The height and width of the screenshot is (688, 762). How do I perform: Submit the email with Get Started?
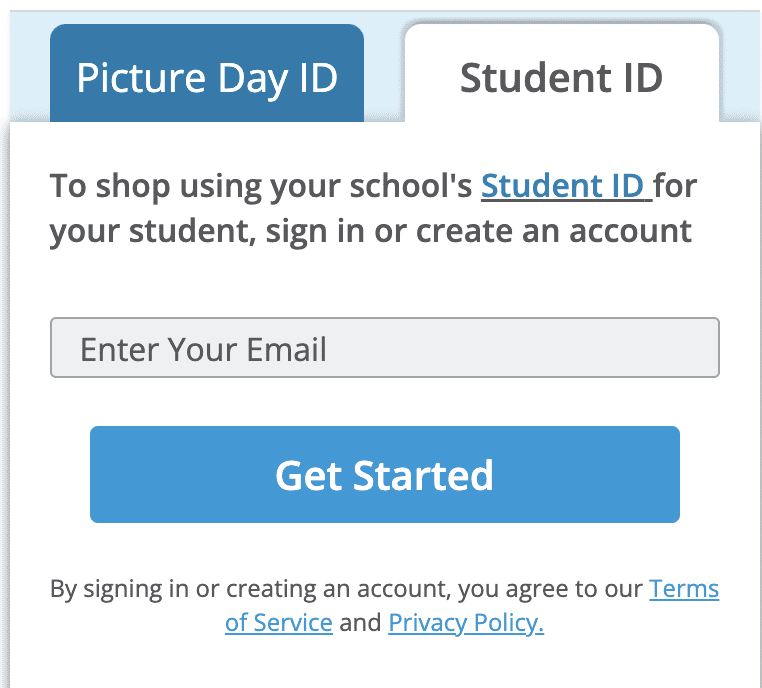coord(385,475)
